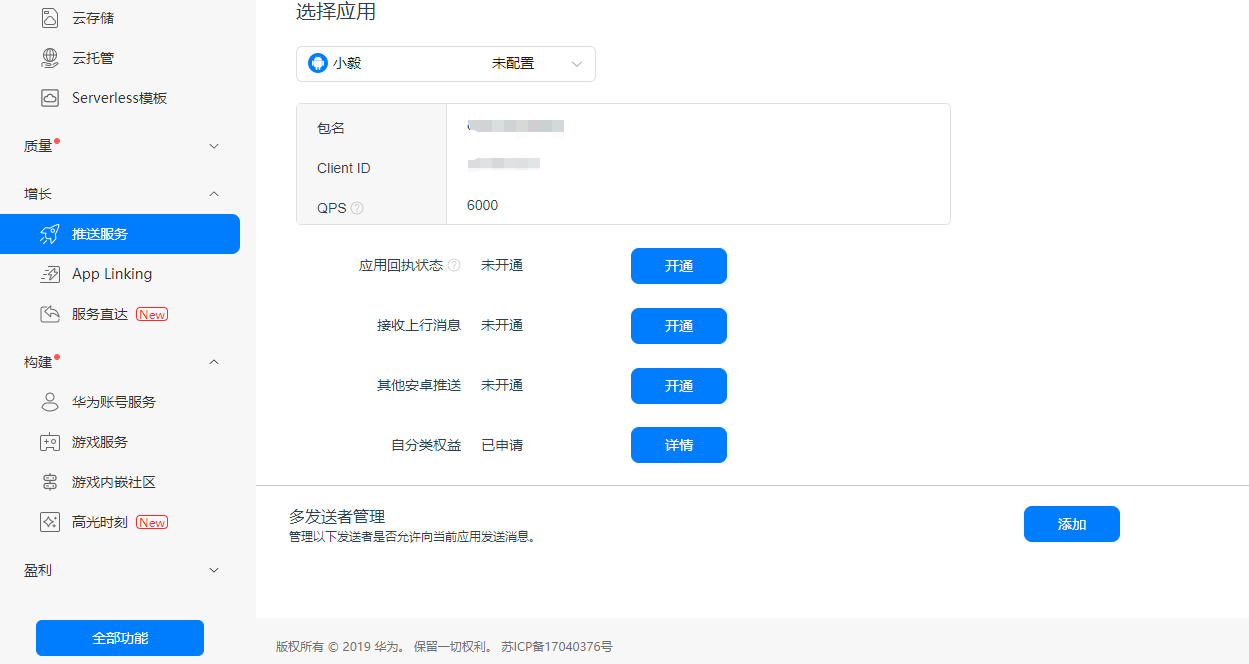Click the 服务直达 icon
1249x664 pixels.
50,314
